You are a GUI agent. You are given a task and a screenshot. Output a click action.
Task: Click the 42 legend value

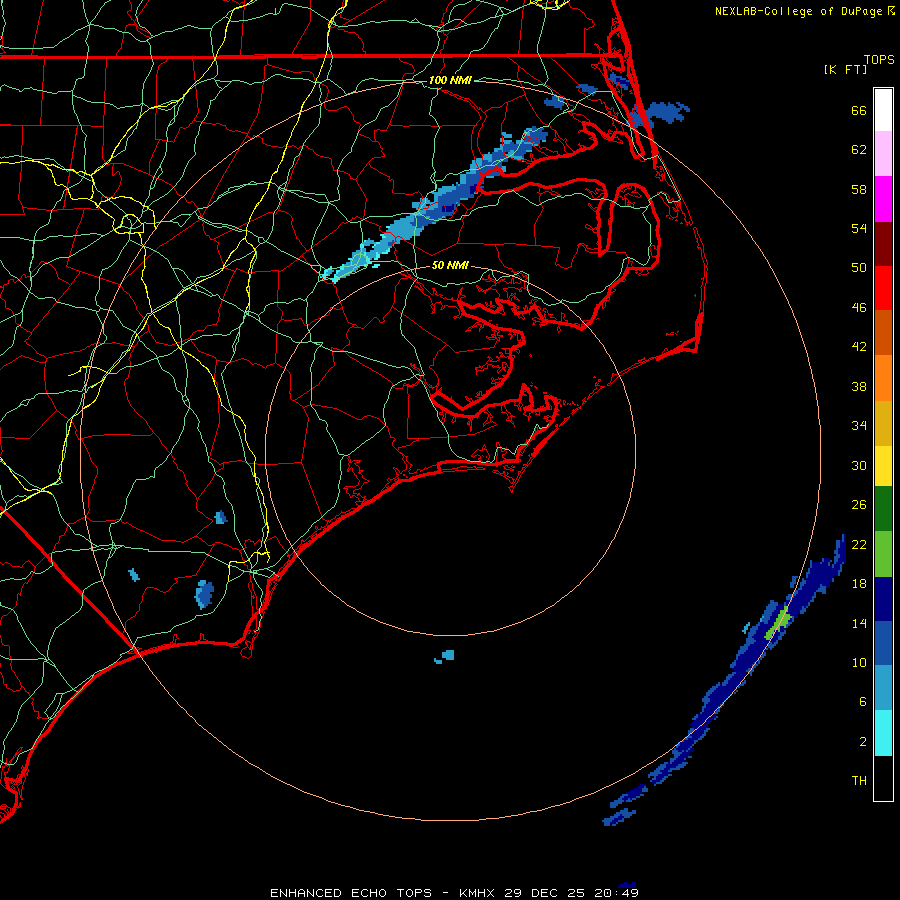[859, 347]
